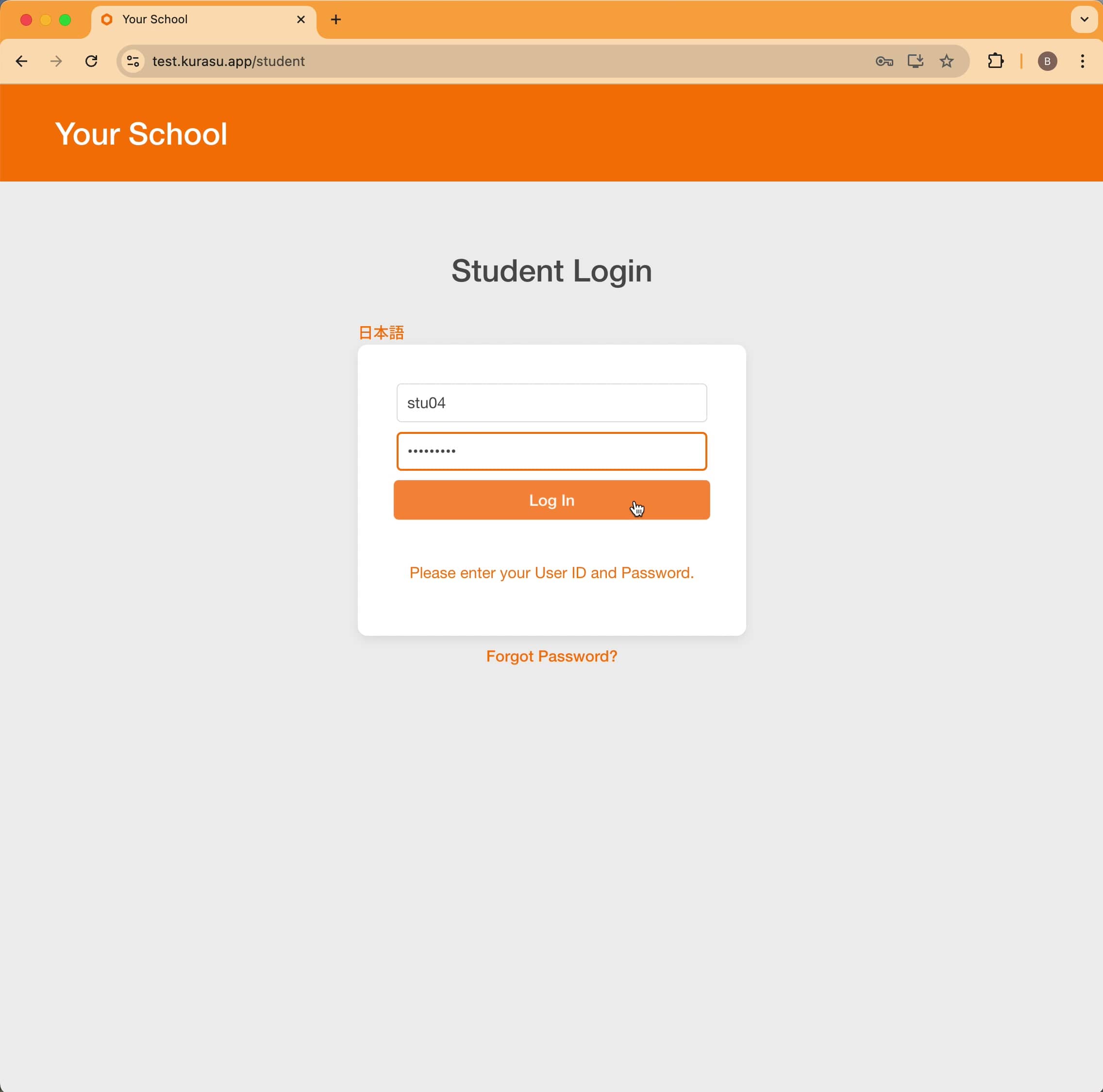Click the forward navigation arrow

tap(56, 61)
